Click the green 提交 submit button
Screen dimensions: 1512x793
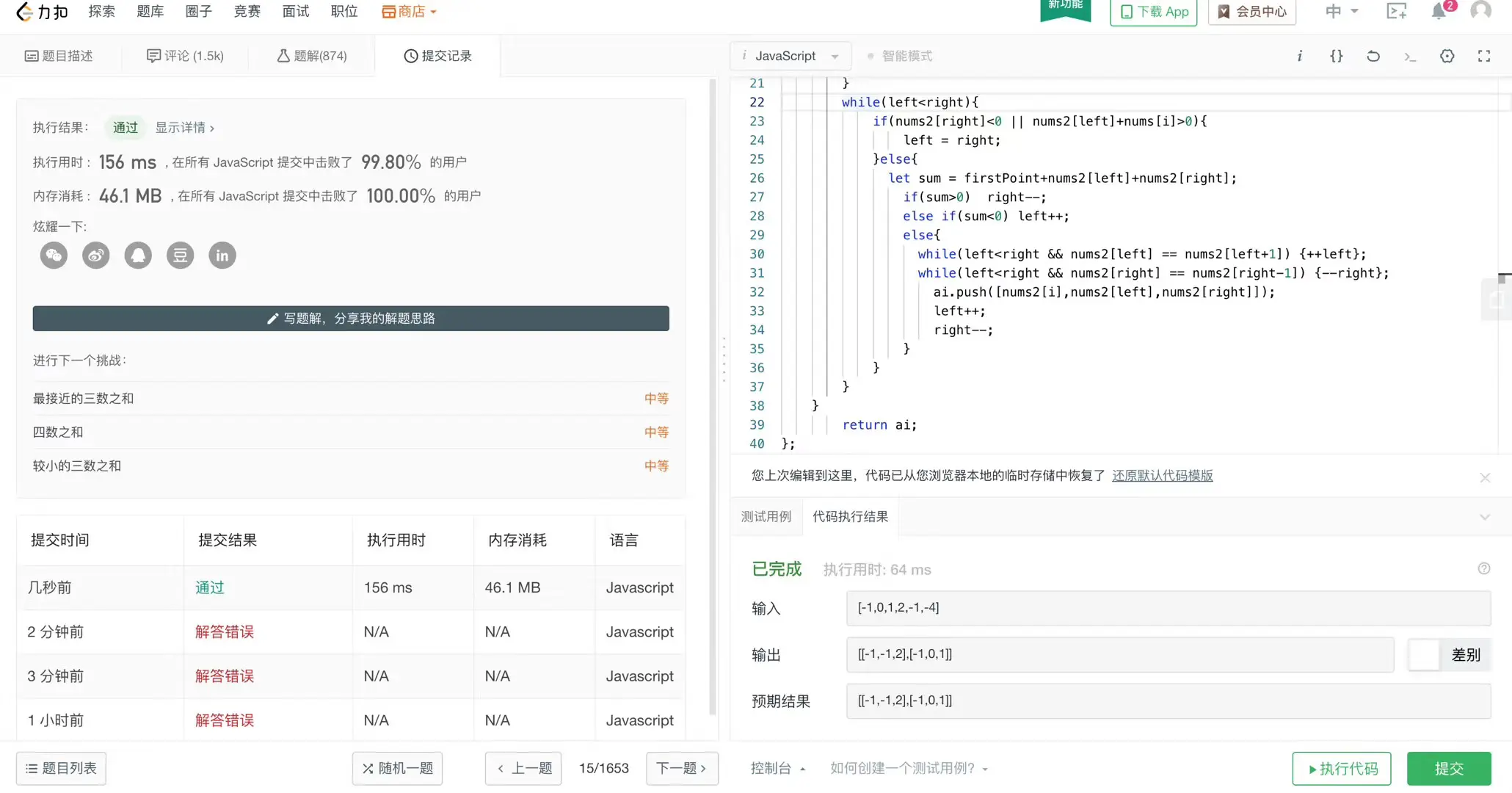1448,768
